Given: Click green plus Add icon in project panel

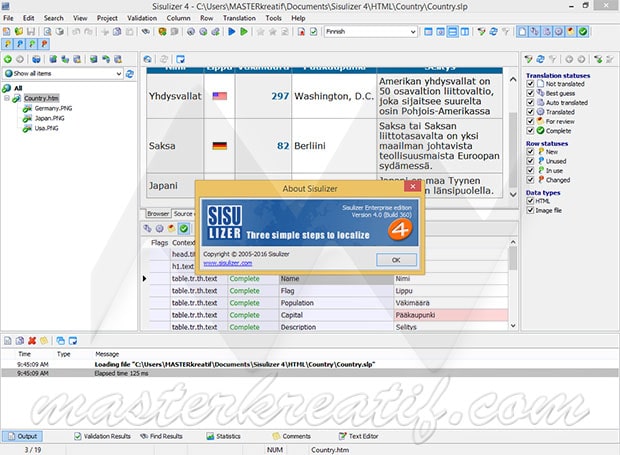Looking at the screenshot, I should (x=8, y=59).
